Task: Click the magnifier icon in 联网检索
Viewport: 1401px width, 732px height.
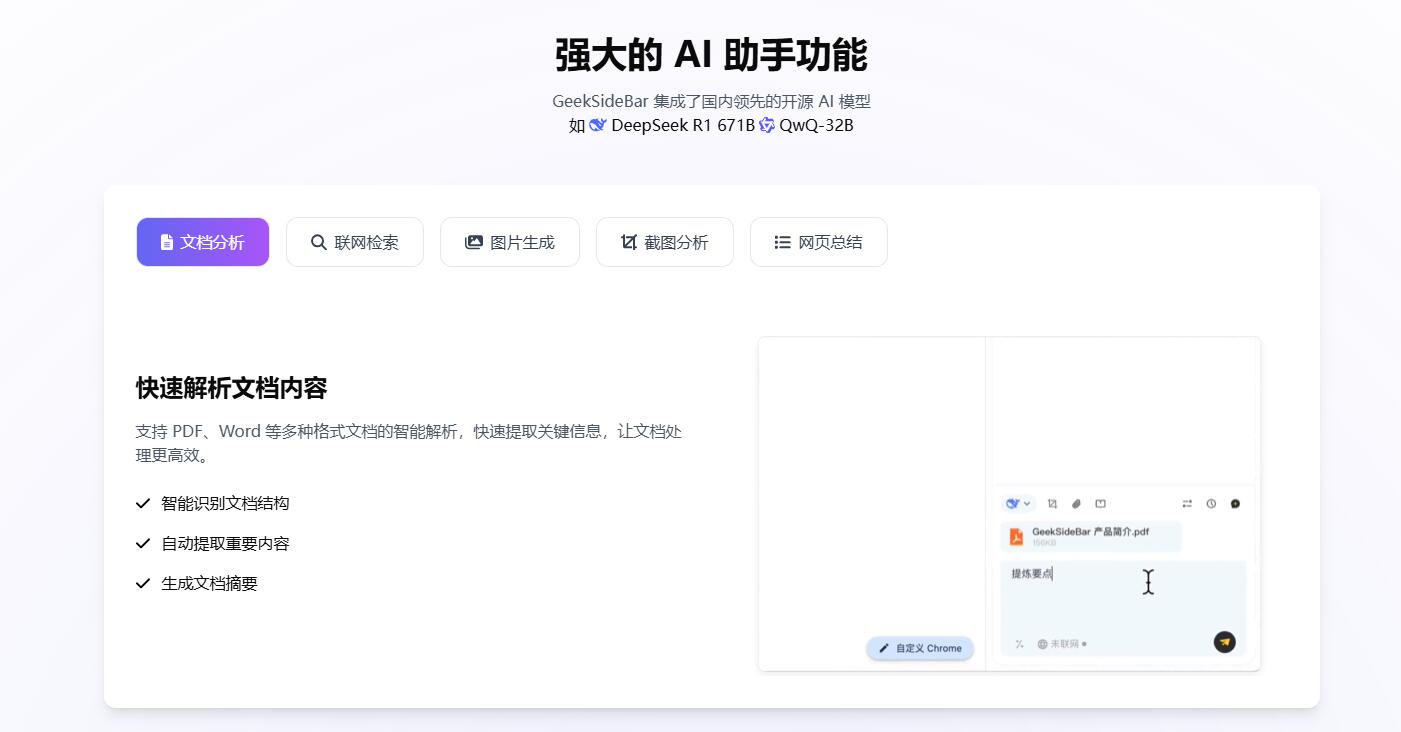Action: [x=319, y=242]
